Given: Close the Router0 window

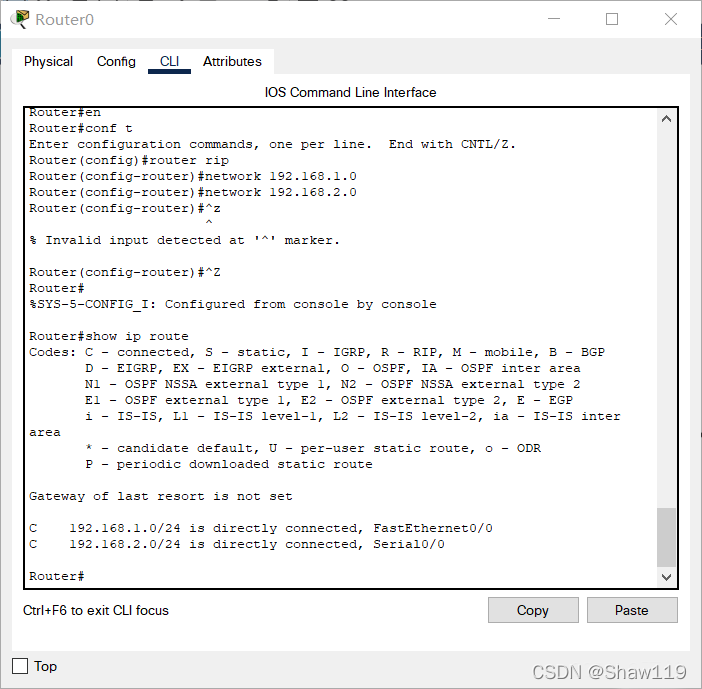Looking at the screenshot, I should click(671, 19).
